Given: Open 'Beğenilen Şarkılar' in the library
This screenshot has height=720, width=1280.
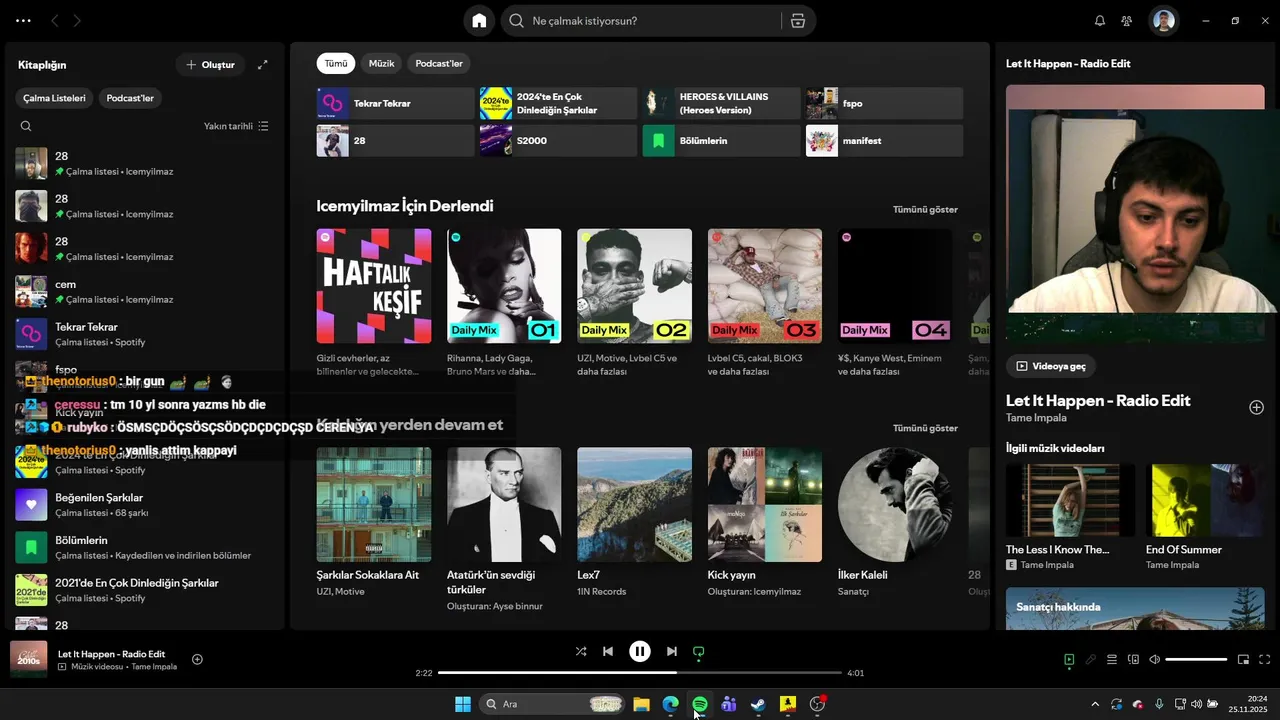Looking at the screenshot, I should [x=145, y=505].
